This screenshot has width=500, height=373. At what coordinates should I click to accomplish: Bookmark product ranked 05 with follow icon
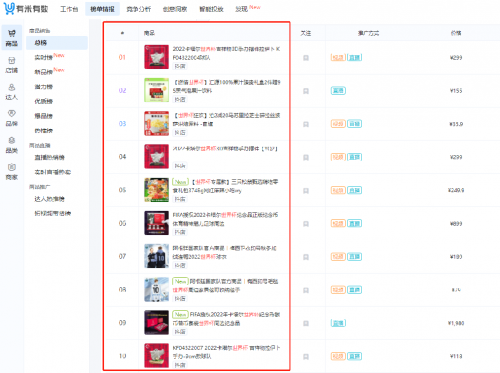pos(306,191)
